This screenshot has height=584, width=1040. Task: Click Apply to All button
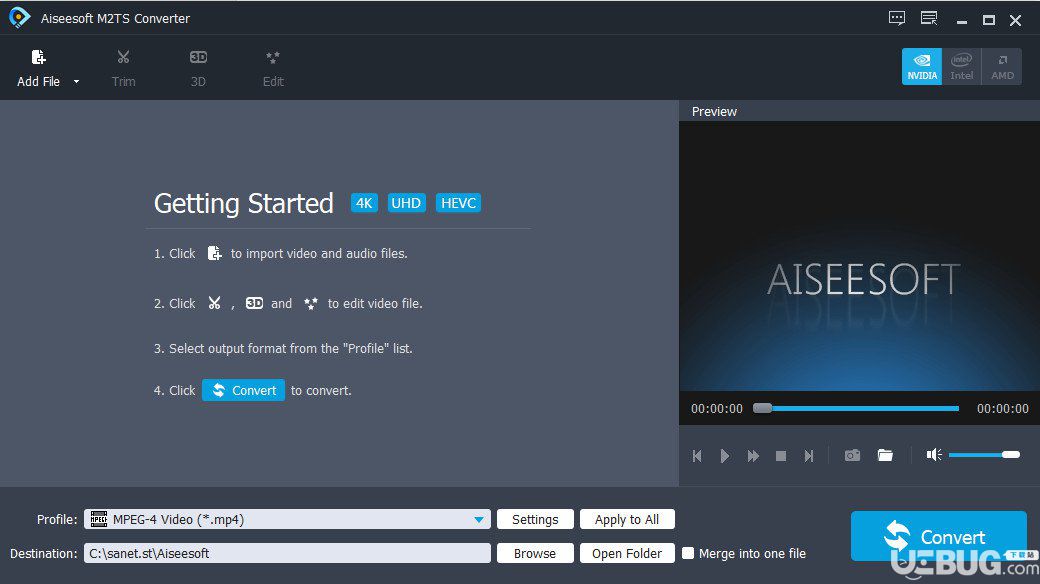tap(627, 519)
